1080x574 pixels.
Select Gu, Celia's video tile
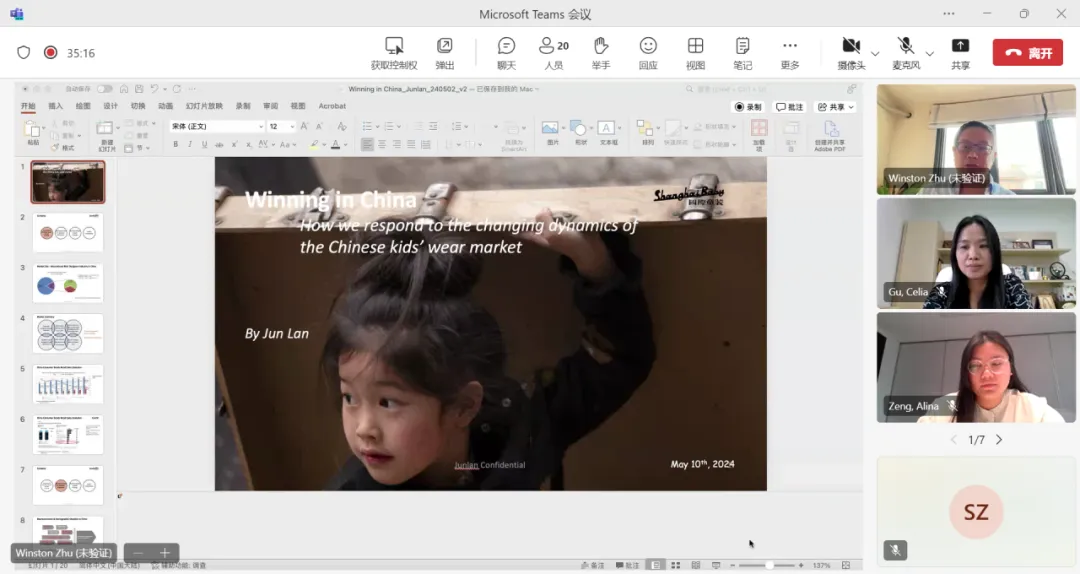976,253
